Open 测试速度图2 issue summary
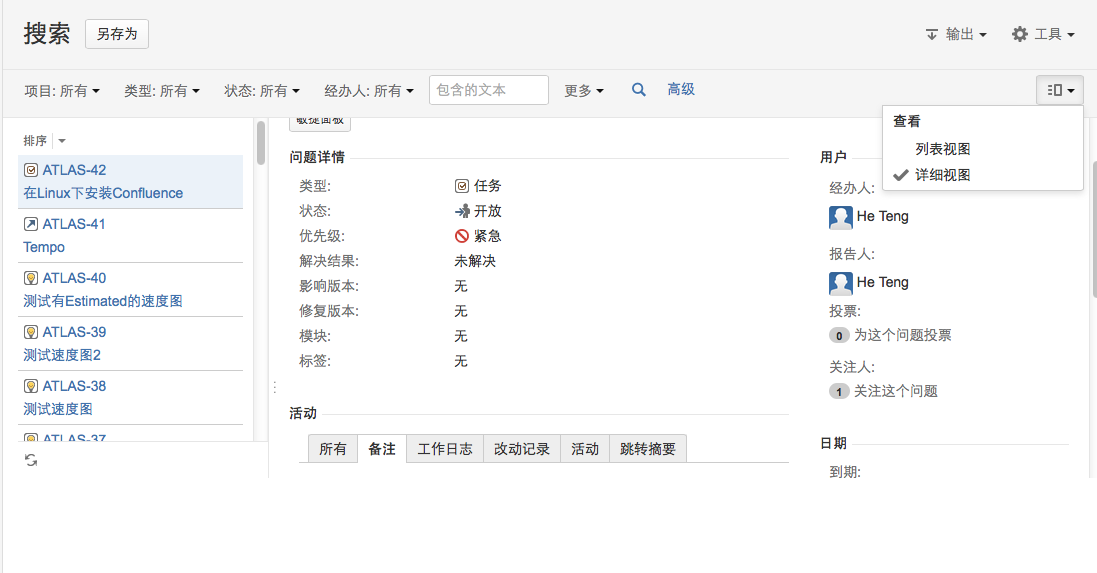 click(x=62, y=355)
